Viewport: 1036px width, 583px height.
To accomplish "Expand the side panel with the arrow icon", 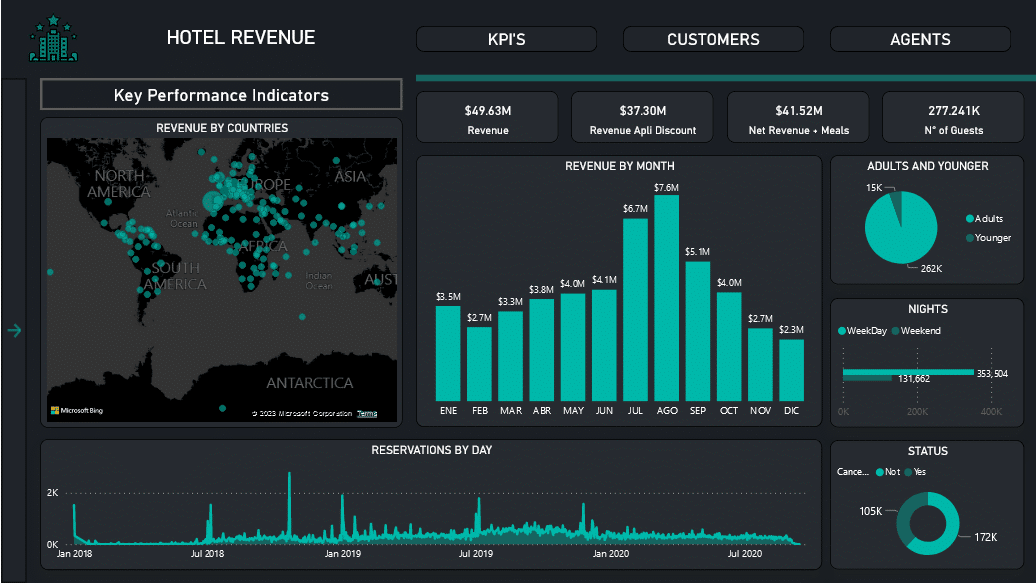I will click(15, 330).
